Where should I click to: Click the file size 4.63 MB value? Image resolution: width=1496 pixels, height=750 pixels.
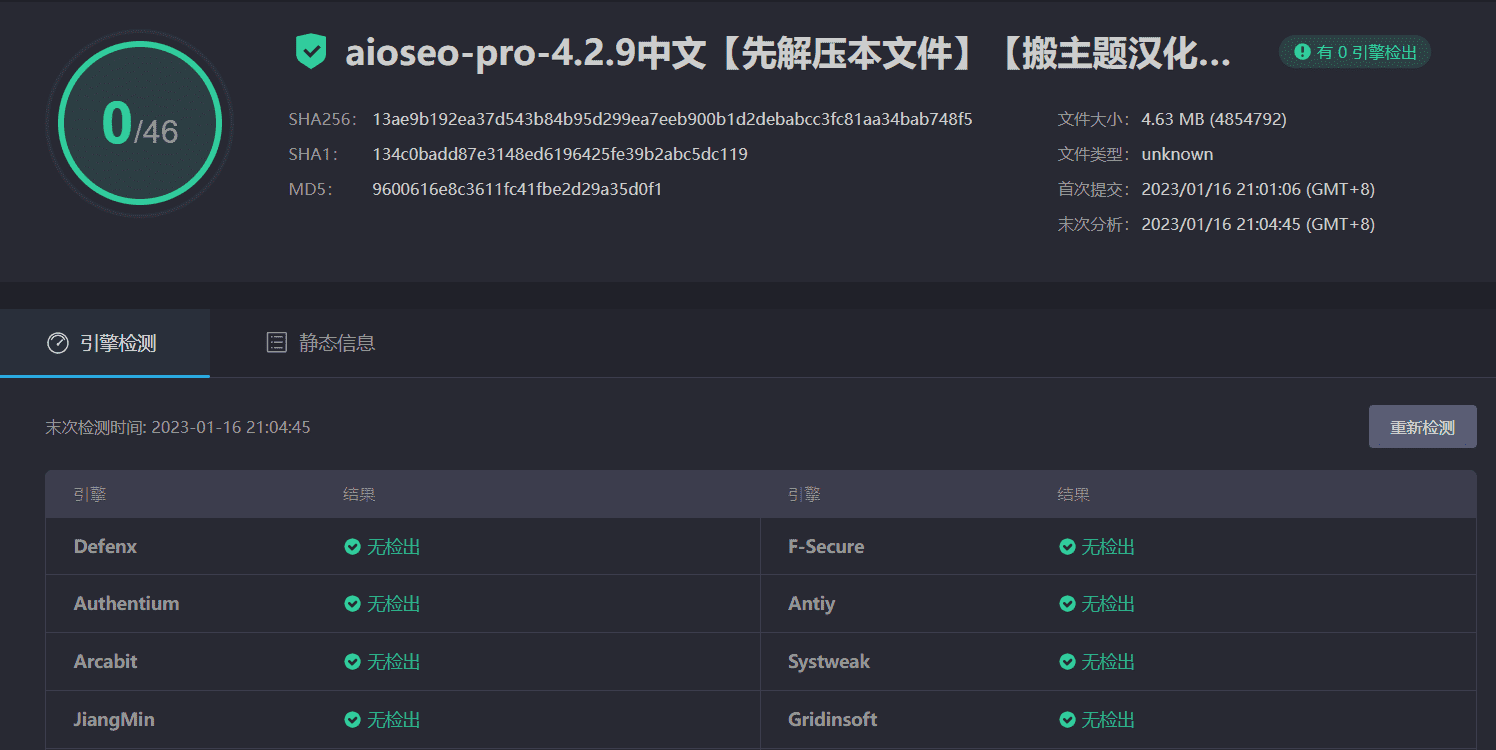[x=1214, y=119]
